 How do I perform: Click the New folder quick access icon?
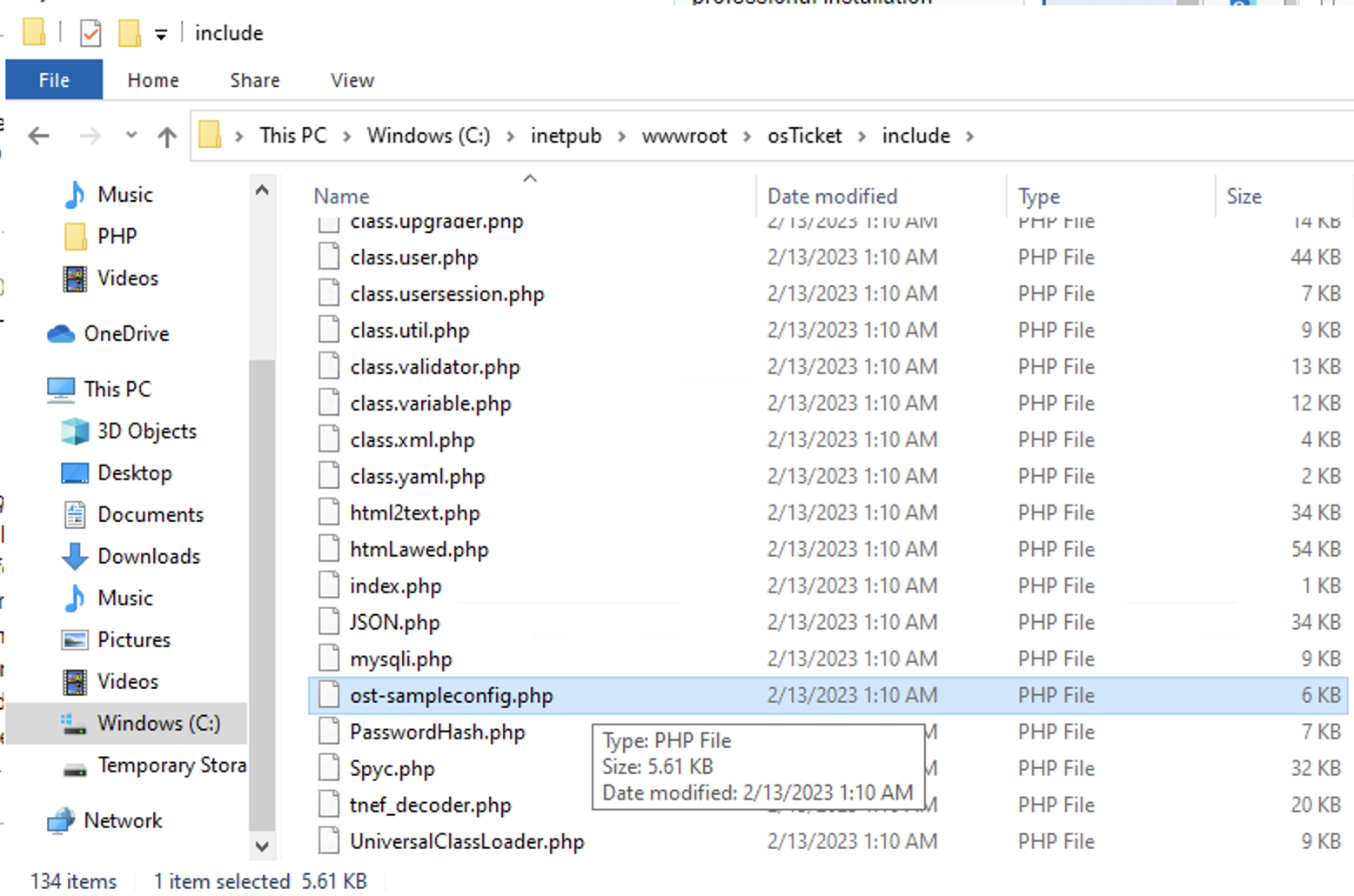(x=130, y=33)
